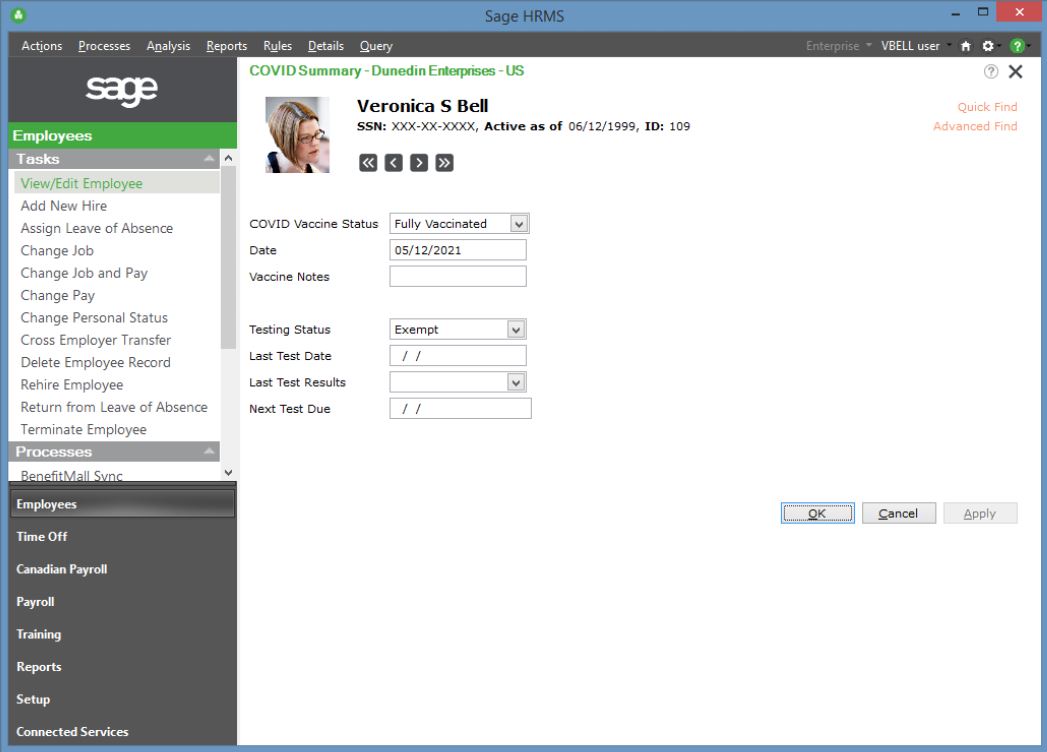1047x752 pixels.
Task: Open Quick Find link
Action: coord(987,107)
